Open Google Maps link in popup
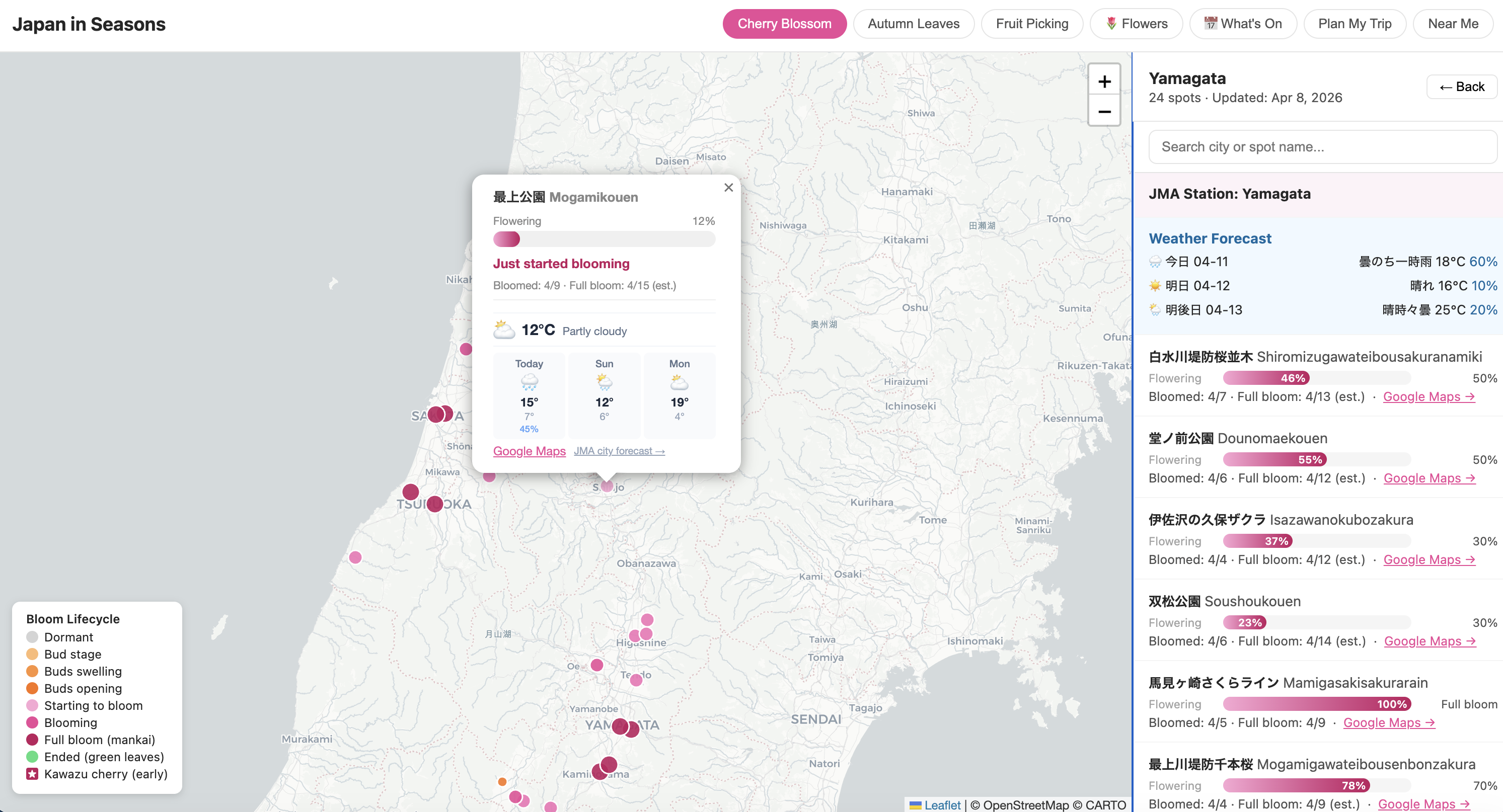The height and width of the screenshot is (812, 1503). pyautogui.click(x=529, y=451)
